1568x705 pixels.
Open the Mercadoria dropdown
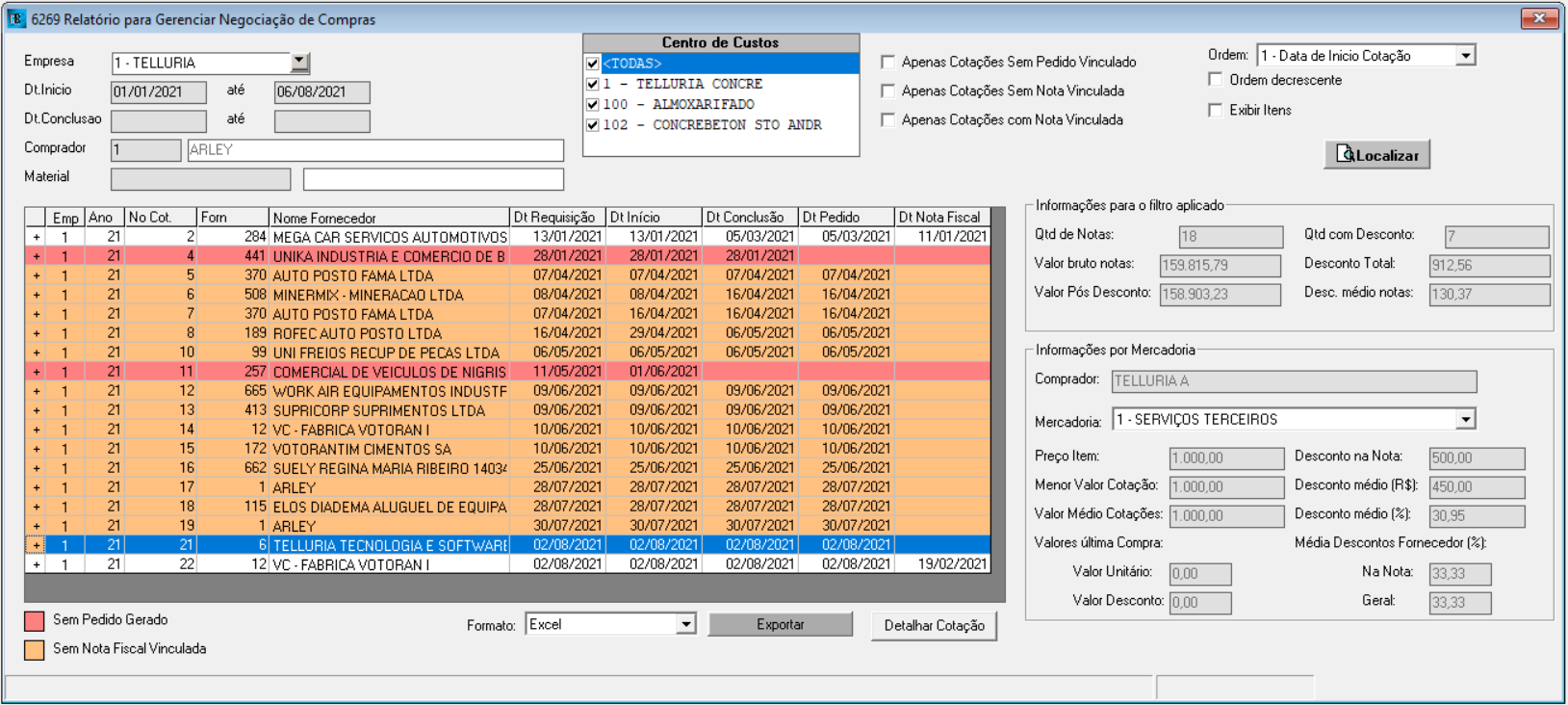pos(1465,420)
